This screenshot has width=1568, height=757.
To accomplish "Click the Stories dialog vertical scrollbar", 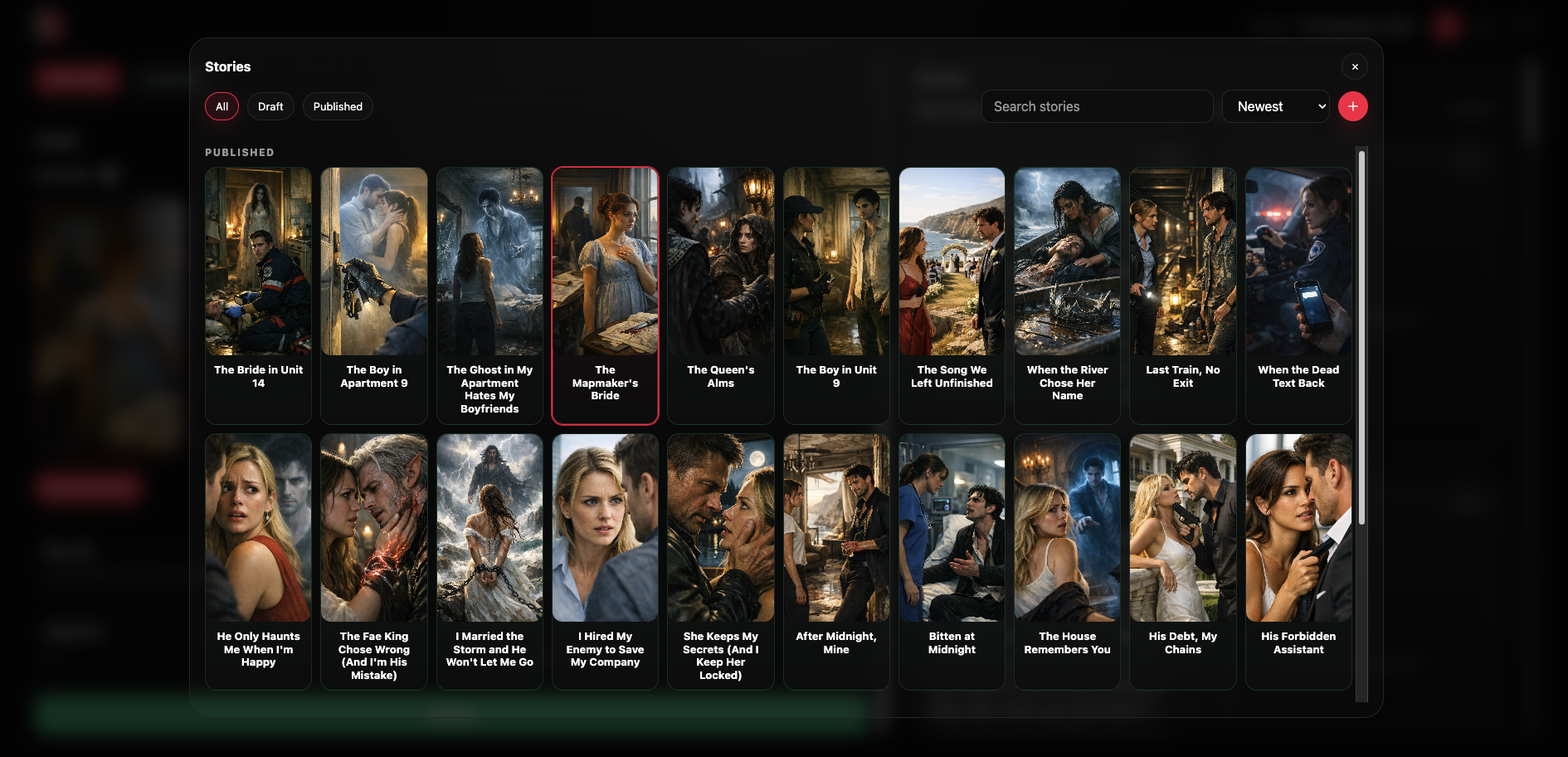I will [x=1361, y=338].
